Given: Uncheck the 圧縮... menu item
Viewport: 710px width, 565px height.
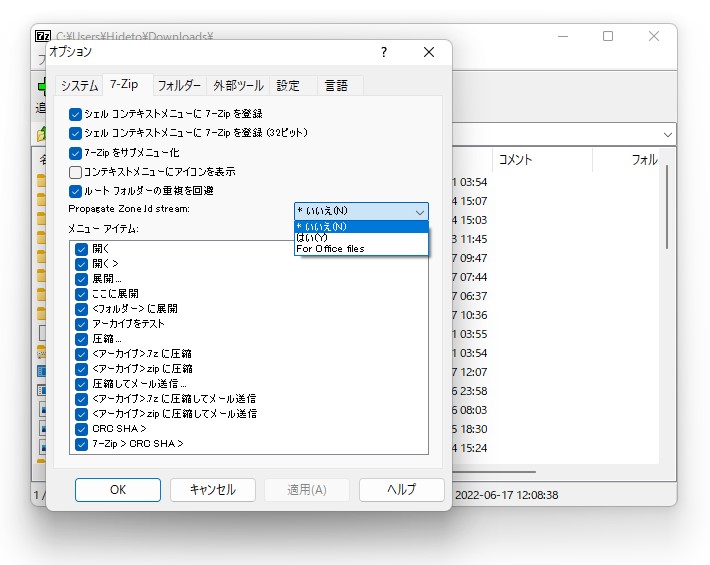Looking at the screenshot, I should (82, 339).
